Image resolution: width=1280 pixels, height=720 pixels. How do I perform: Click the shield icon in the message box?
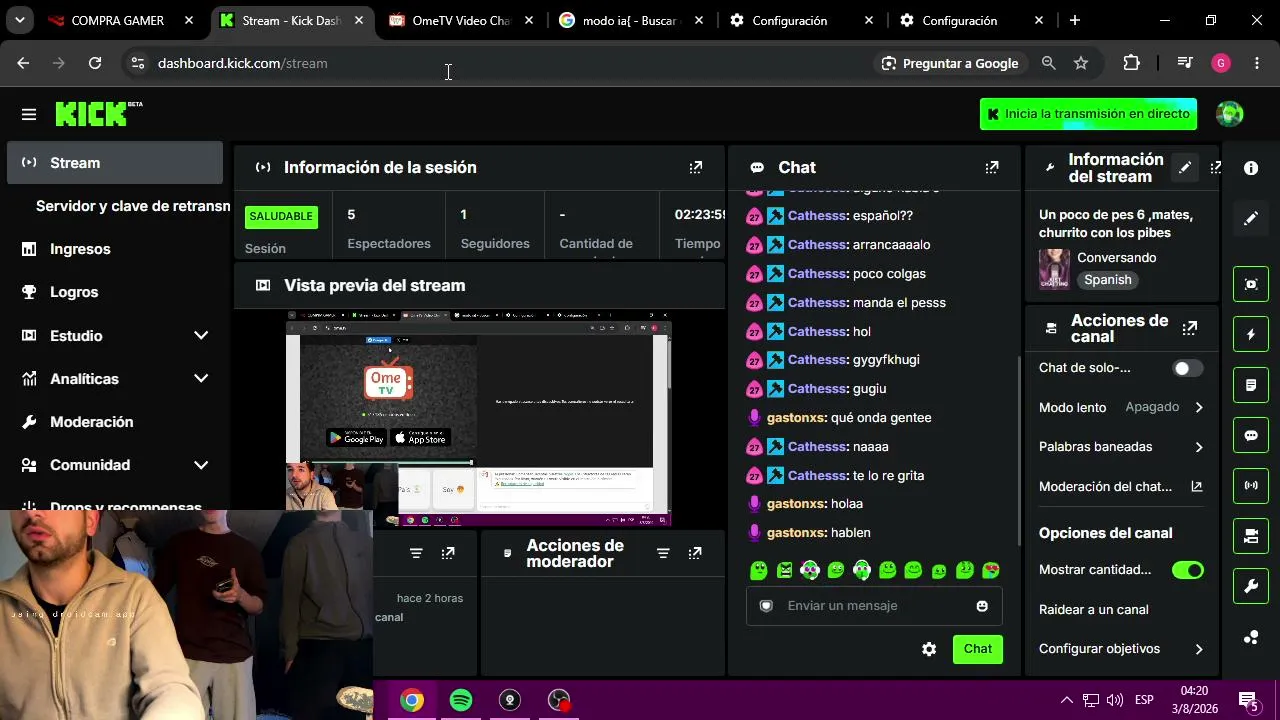[x=766, y=606]
